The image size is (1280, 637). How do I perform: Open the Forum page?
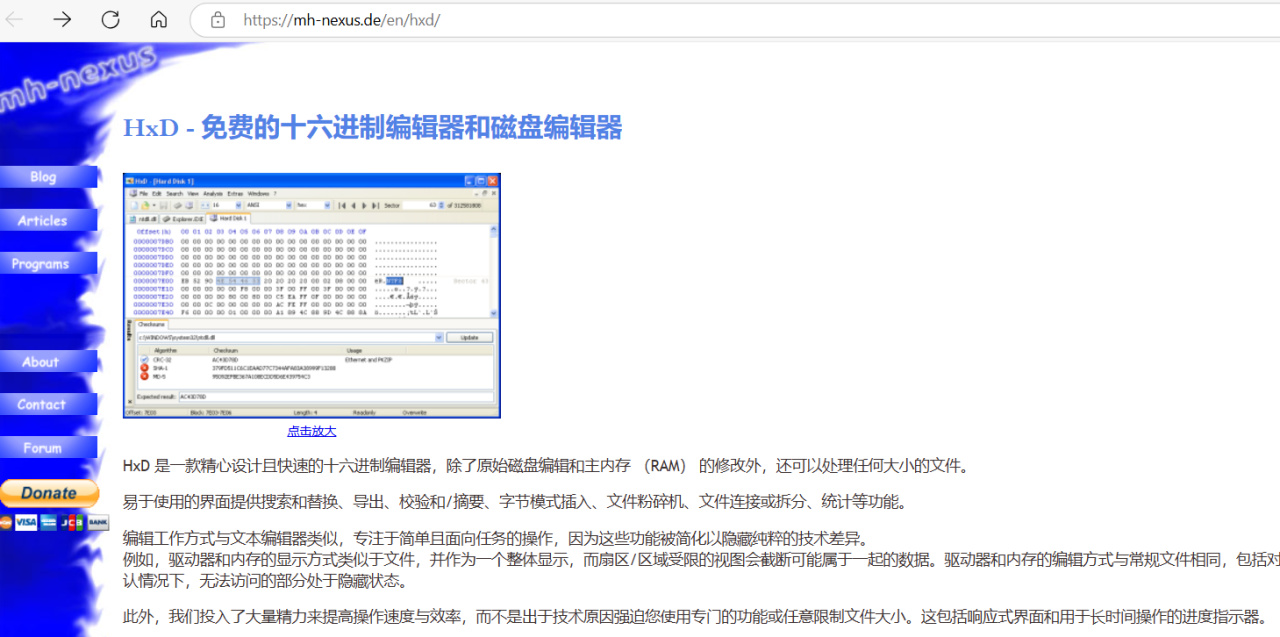[48, 448]
